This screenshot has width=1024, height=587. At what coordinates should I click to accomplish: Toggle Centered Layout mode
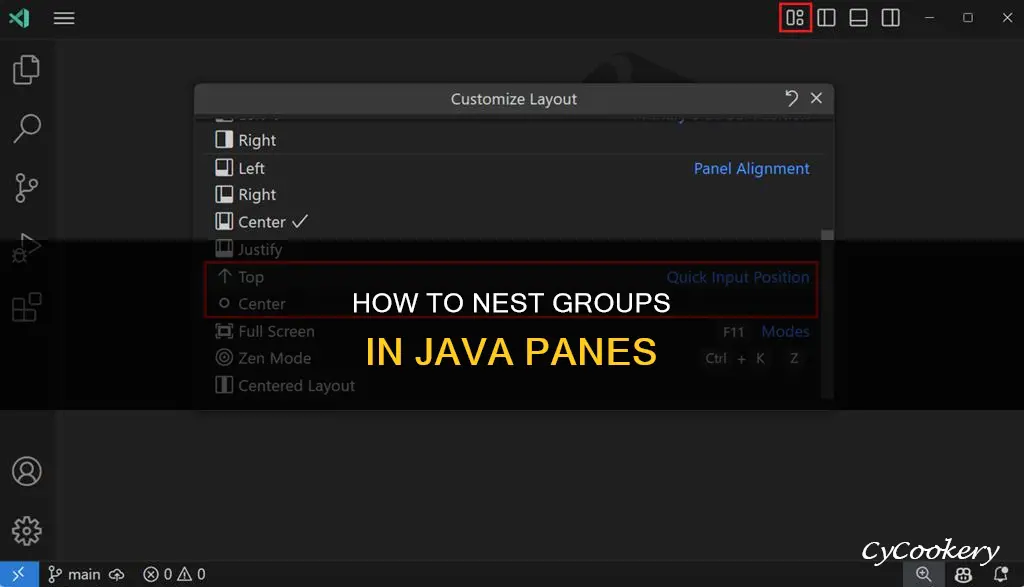coord(513,385)
